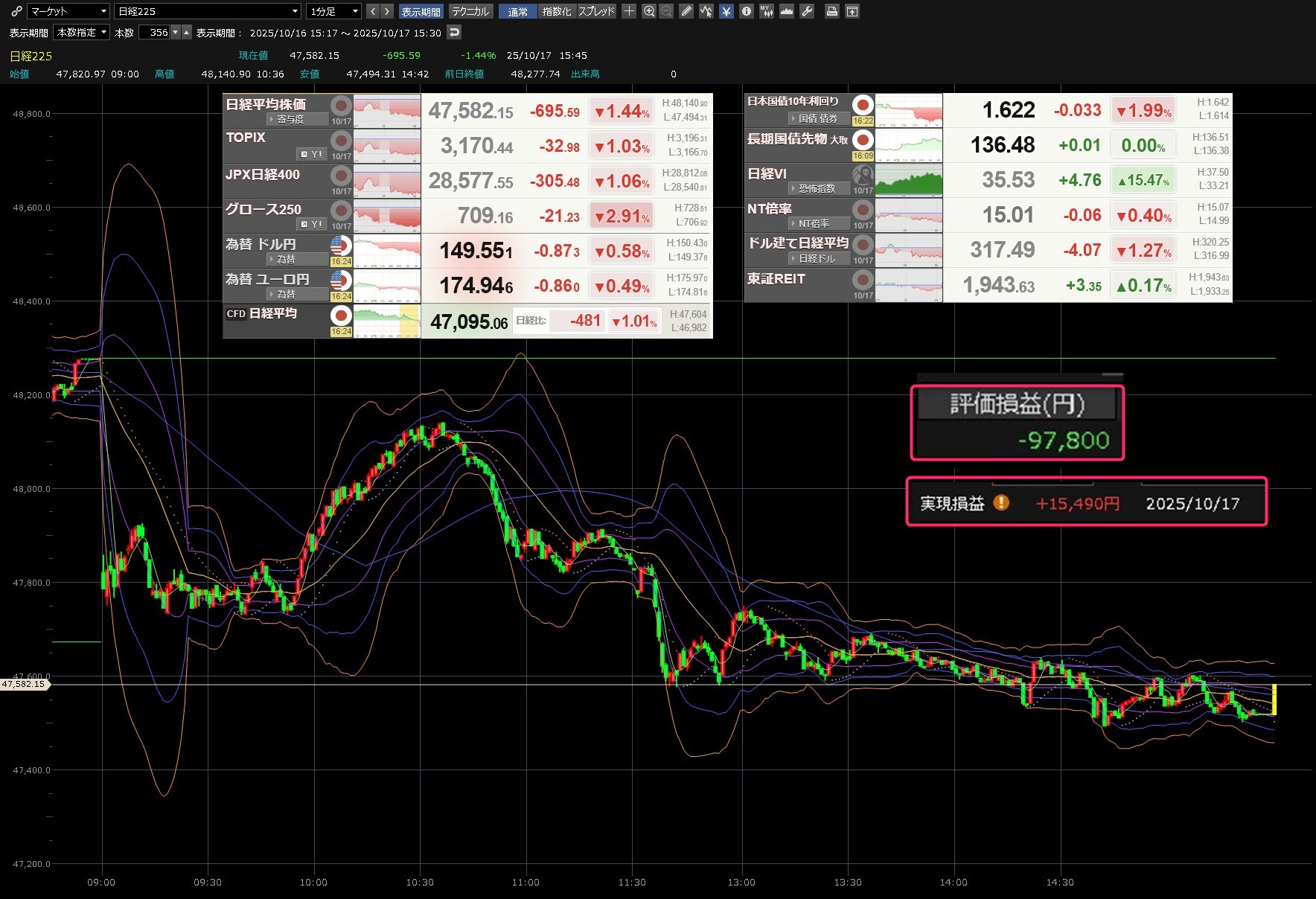Select the 通常 normal chart mode
Viewport: 1316px width, 899px height.
click(x=517, y=11)
